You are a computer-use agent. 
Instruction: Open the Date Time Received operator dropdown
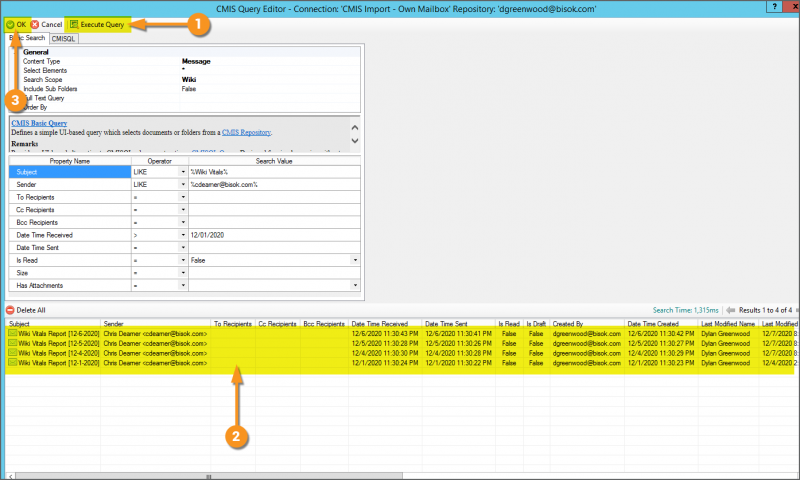(x=183, y=235)
